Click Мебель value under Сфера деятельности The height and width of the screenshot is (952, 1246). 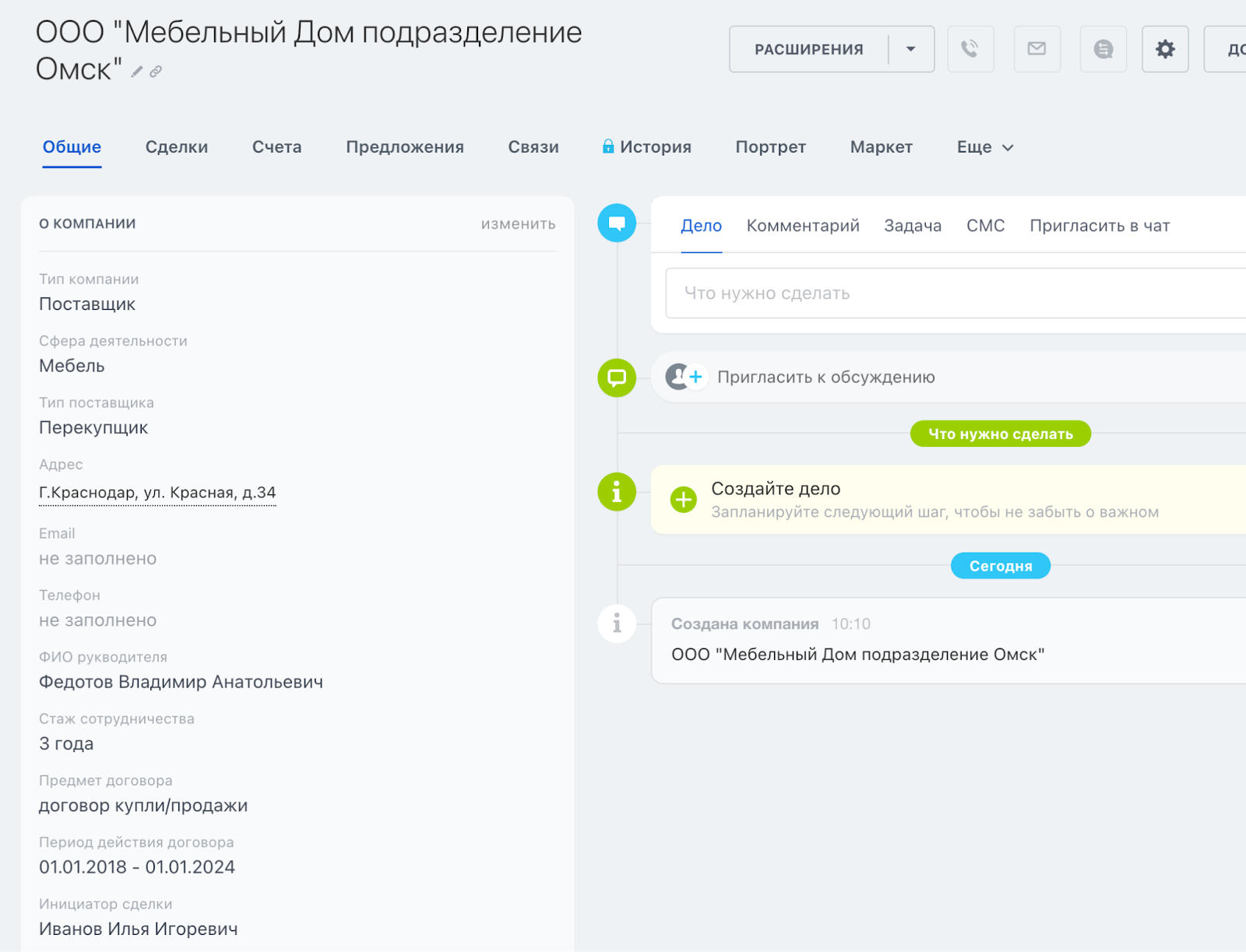pos(72,366)
